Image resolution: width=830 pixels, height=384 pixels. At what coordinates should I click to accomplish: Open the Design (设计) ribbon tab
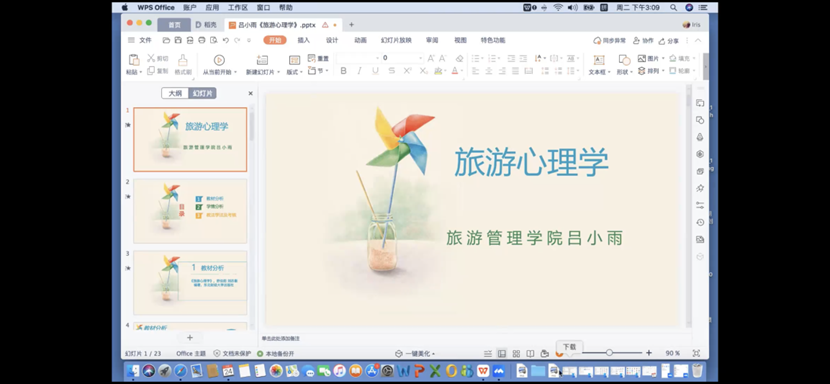[x=332, y=40]
